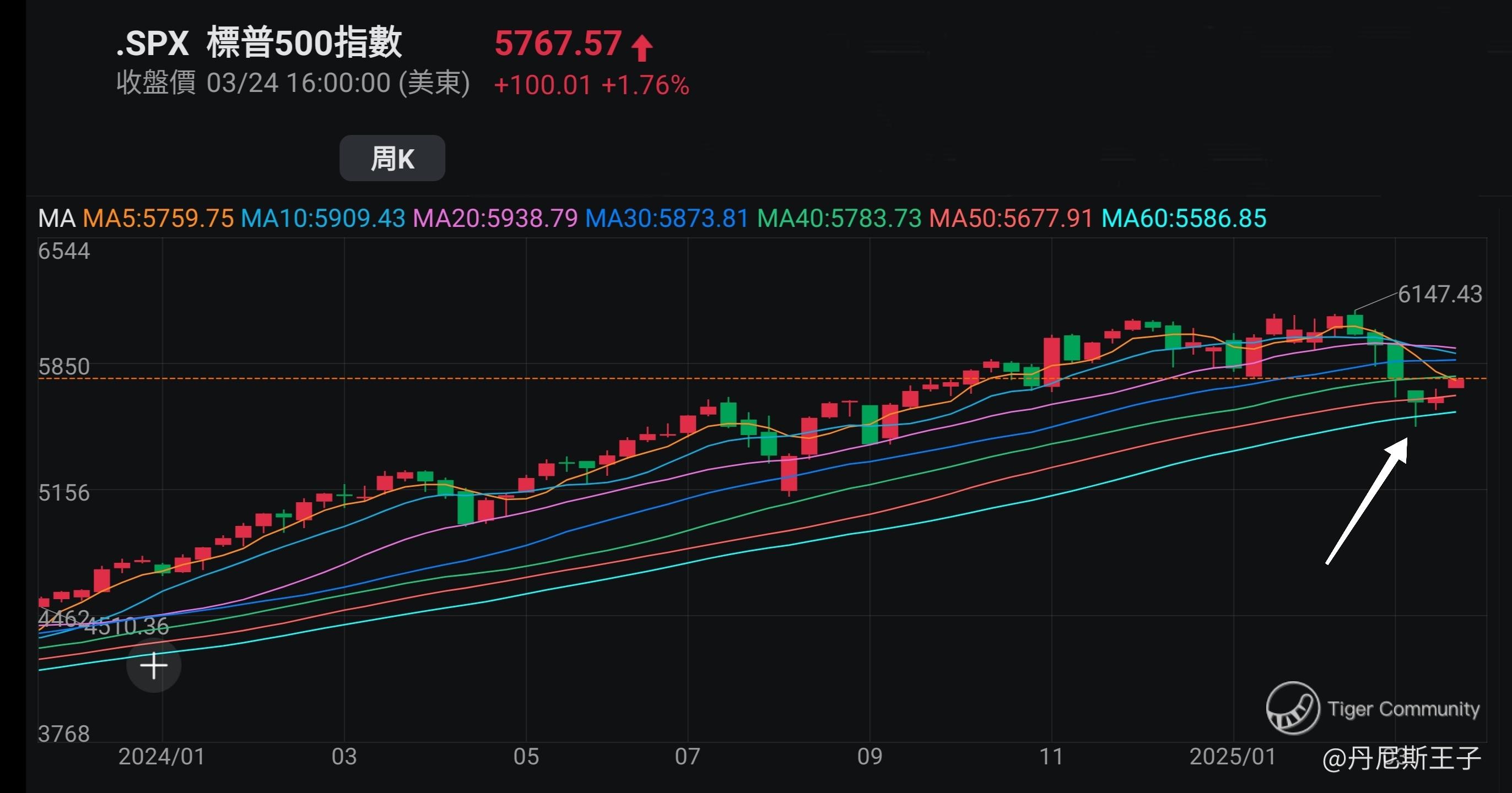1512x793 pixels.
Task: Toggle the MA20:5938.79 indicator label
Action: (x=495, y=219)
